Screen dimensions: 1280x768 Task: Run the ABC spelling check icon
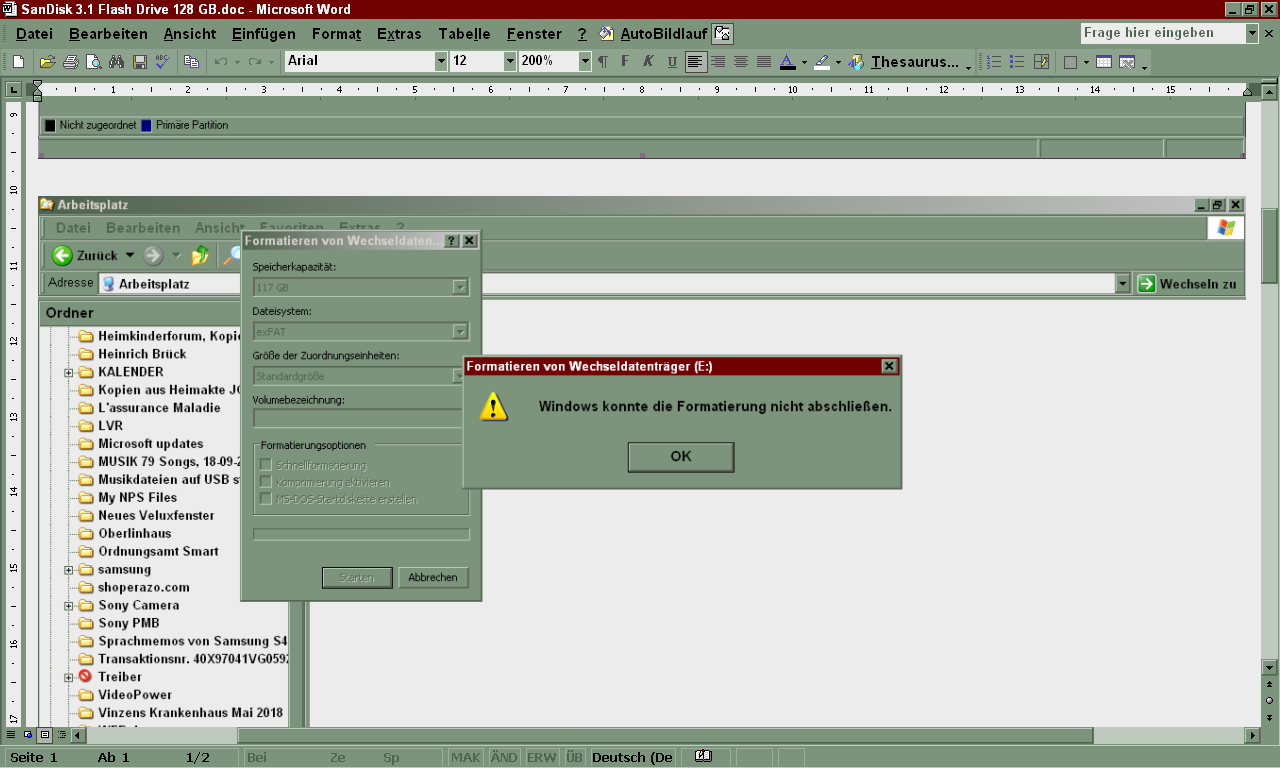click(x=162, y=62)
